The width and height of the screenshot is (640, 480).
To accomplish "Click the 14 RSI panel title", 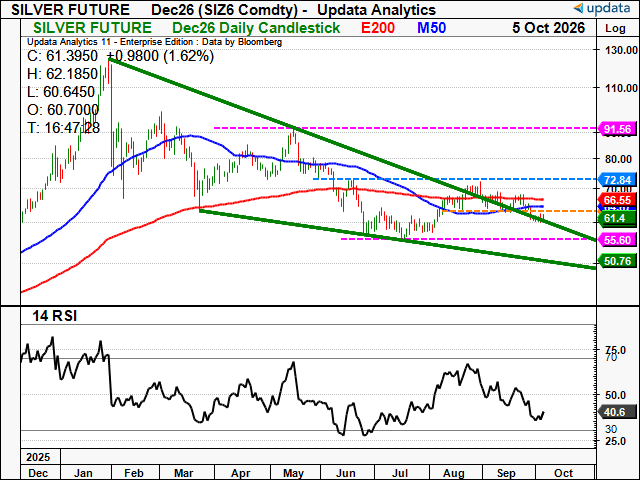I will click(x=54, y=316).
